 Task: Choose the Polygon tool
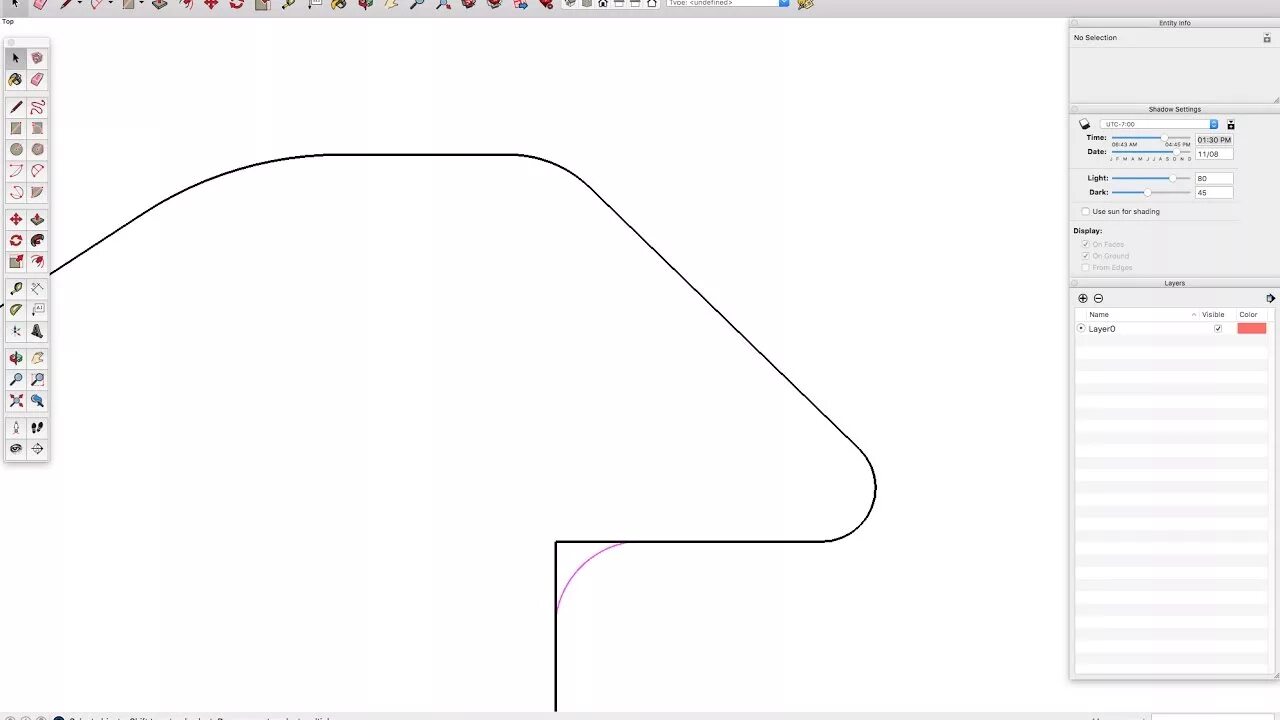[x=37, y=150]
